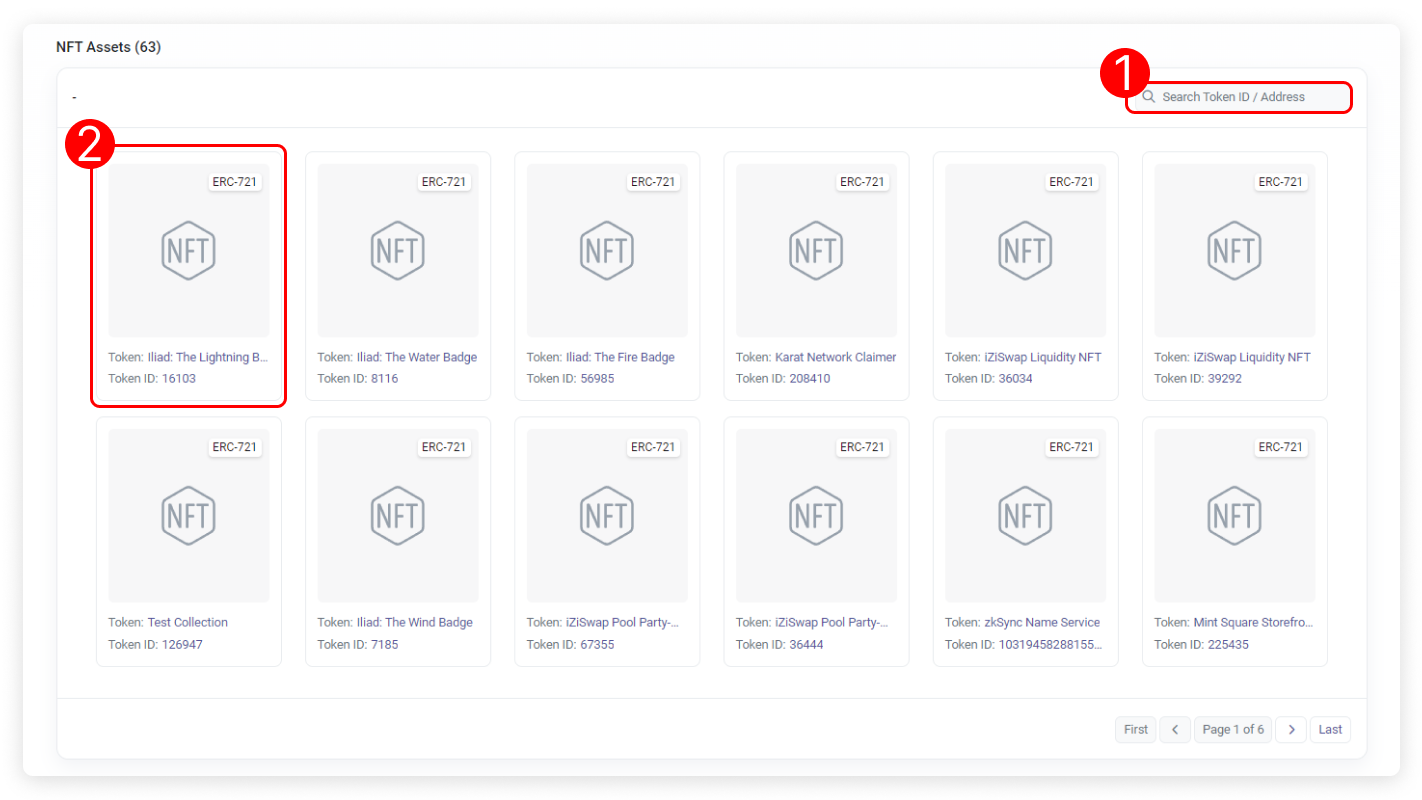
Task: Click NFT icon of Iliad: The Water Badge
Action: (398, 250)
